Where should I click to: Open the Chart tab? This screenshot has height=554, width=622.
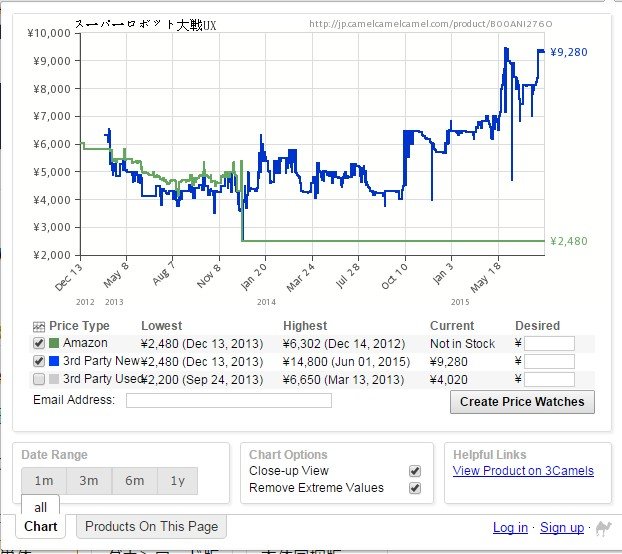41,527
